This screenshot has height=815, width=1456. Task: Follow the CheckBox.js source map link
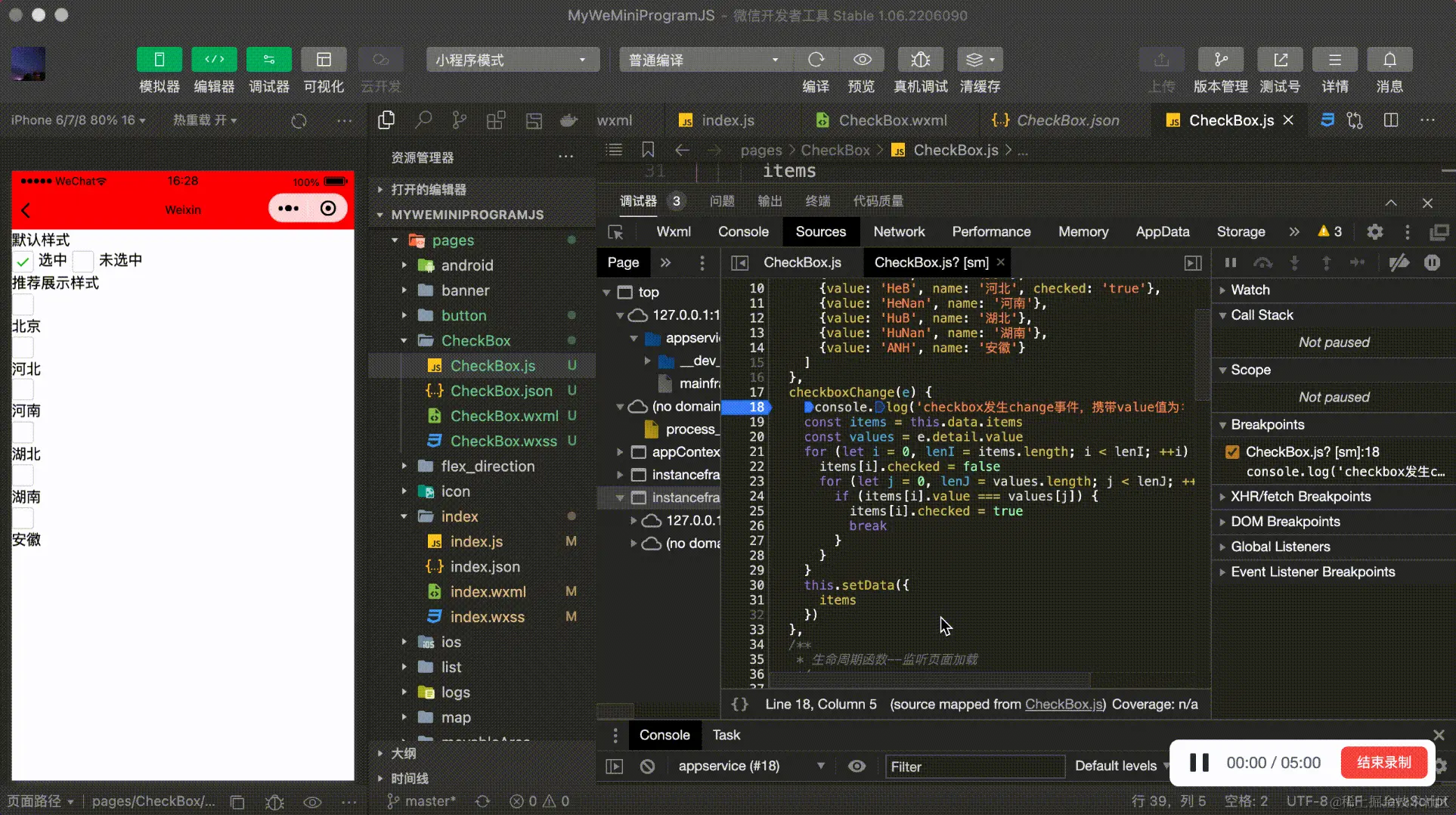[1064, 705]
